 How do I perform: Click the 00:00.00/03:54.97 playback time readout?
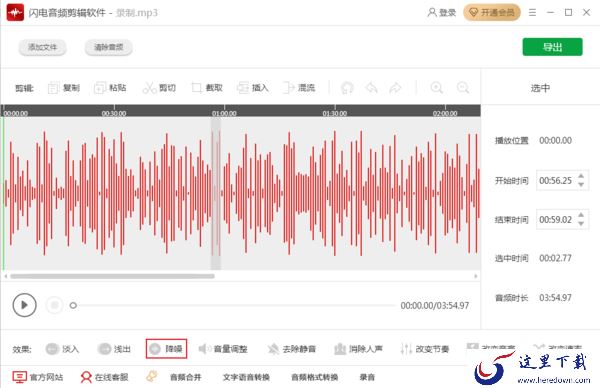click(435, 305)
